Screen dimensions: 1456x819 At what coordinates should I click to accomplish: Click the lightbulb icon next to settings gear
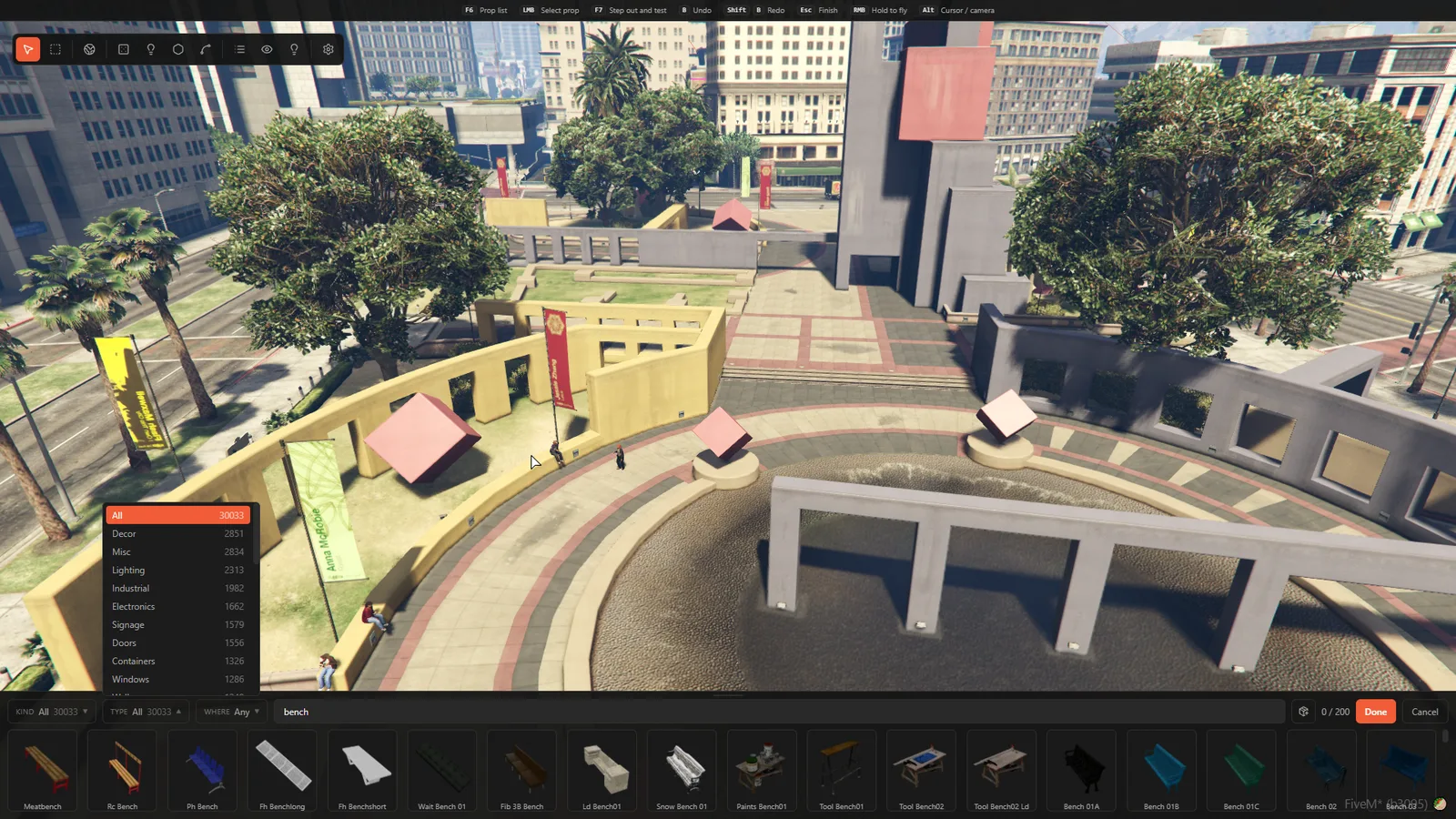[x=294, y=49]
